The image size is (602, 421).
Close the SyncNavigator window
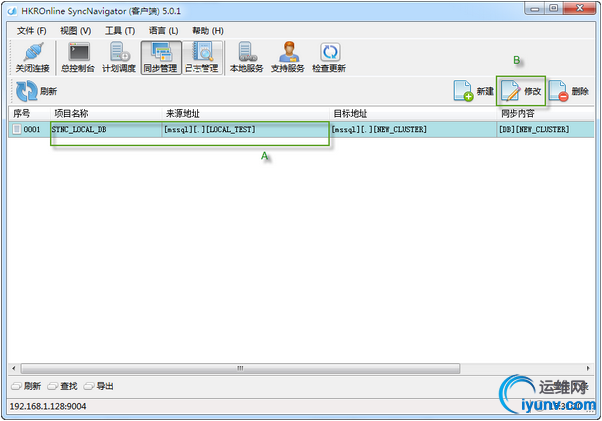click(580, 8)
